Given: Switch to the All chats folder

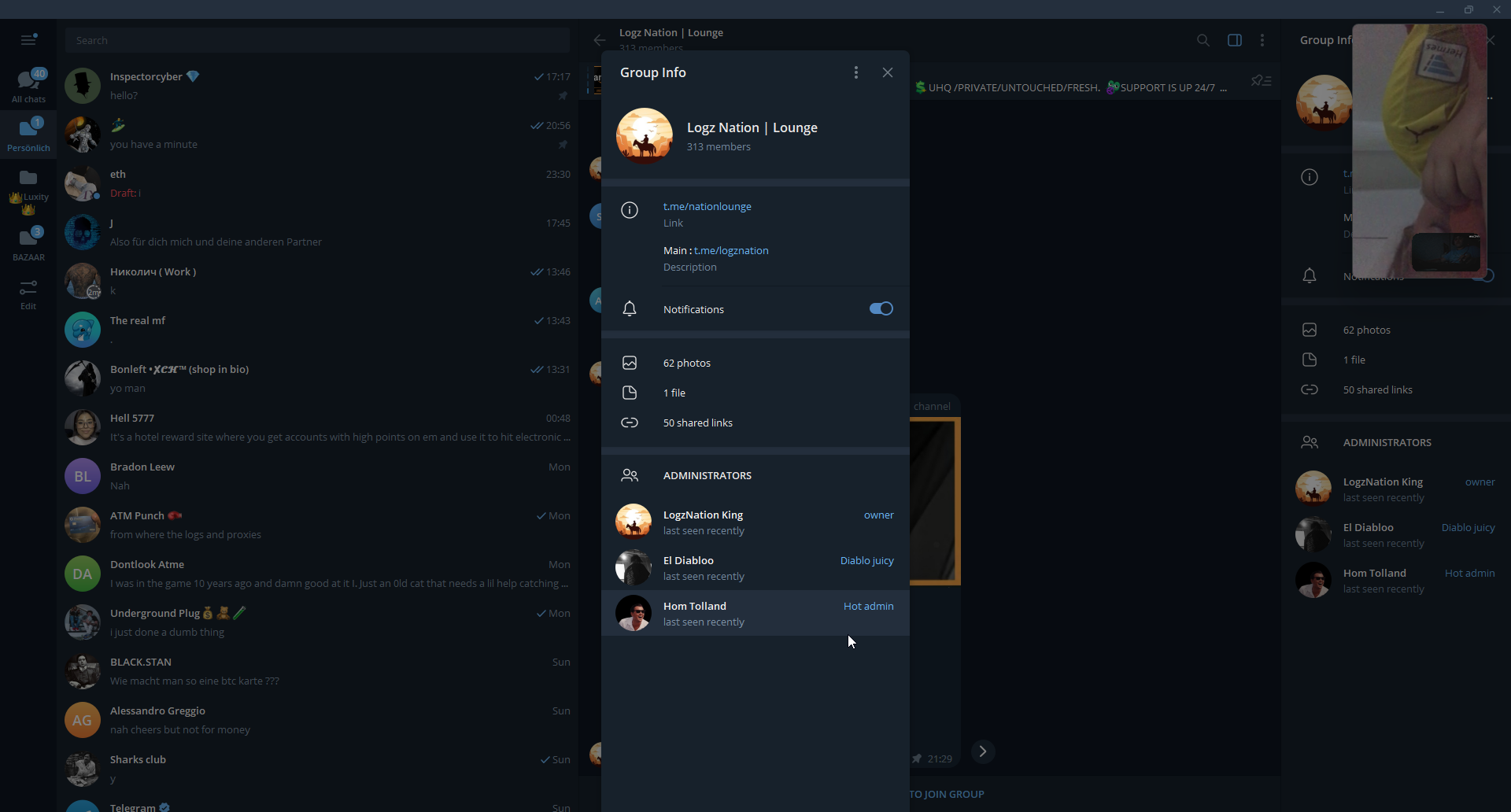Looking at the screenshot, I should pos(28,85).
